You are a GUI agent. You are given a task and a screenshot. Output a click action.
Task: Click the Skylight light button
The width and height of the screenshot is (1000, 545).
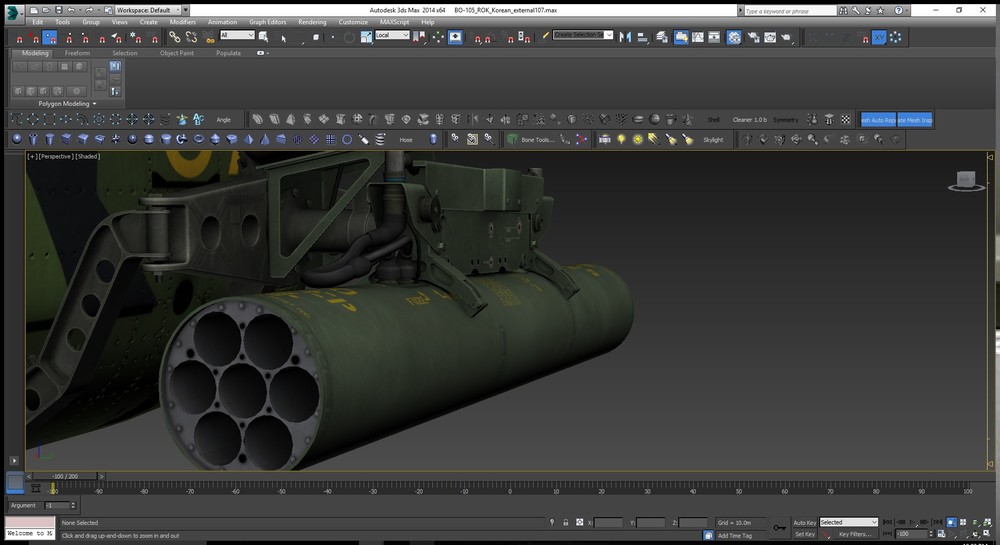coord(713,140)
